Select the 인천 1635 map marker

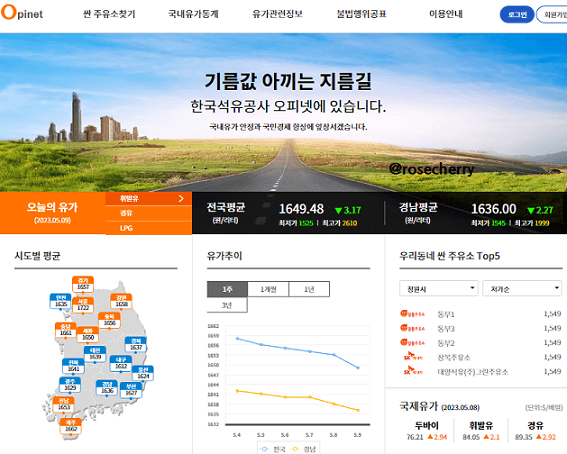click(x=61, y=301)
